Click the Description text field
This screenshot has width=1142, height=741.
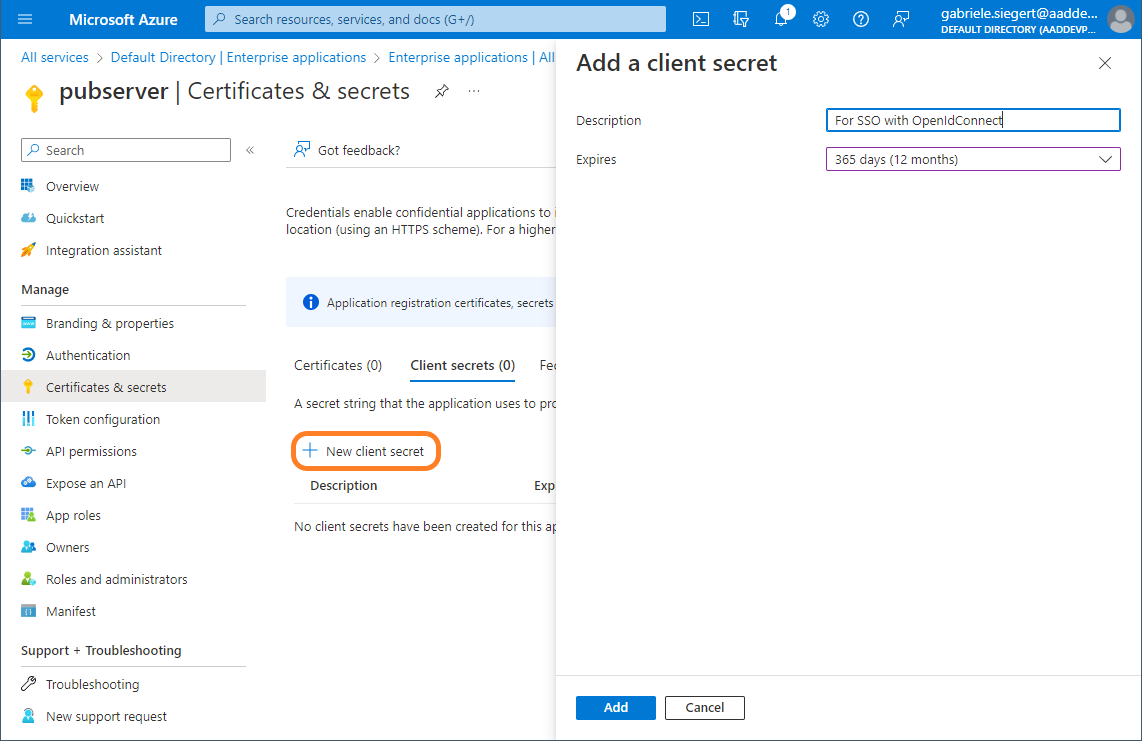[x=972, y=120]
